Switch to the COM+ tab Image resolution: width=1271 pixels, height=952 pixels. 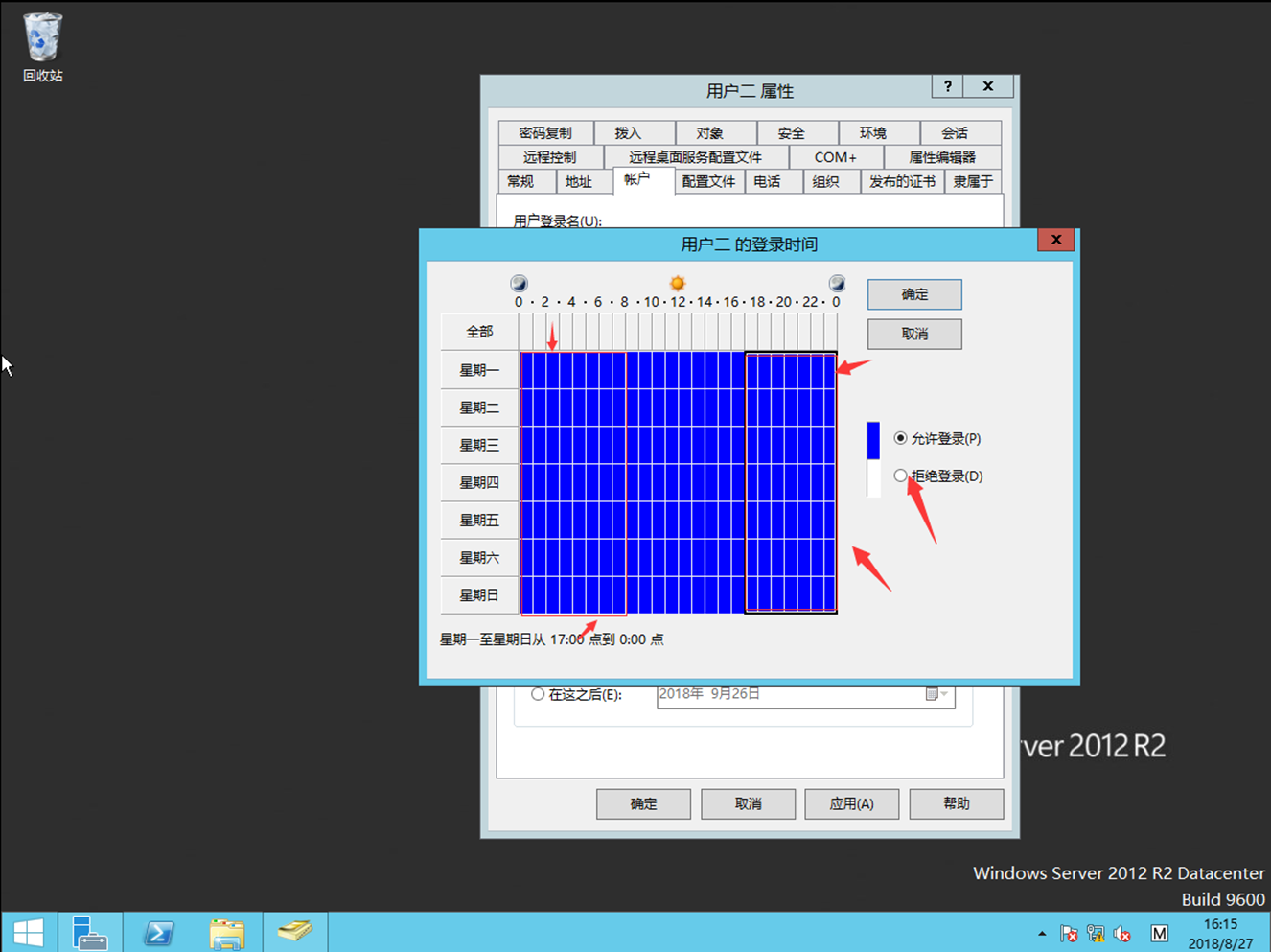[836, 157]
